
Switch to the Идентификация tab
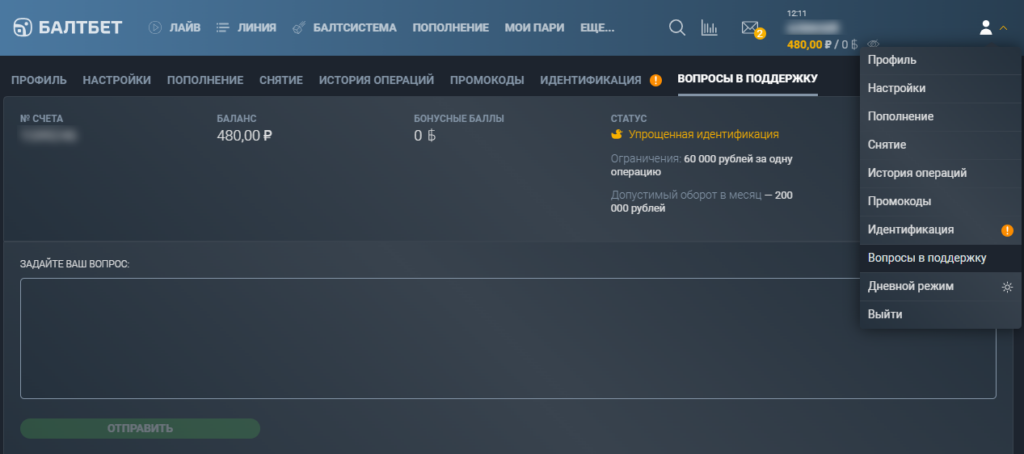click(x=590, y=80)
